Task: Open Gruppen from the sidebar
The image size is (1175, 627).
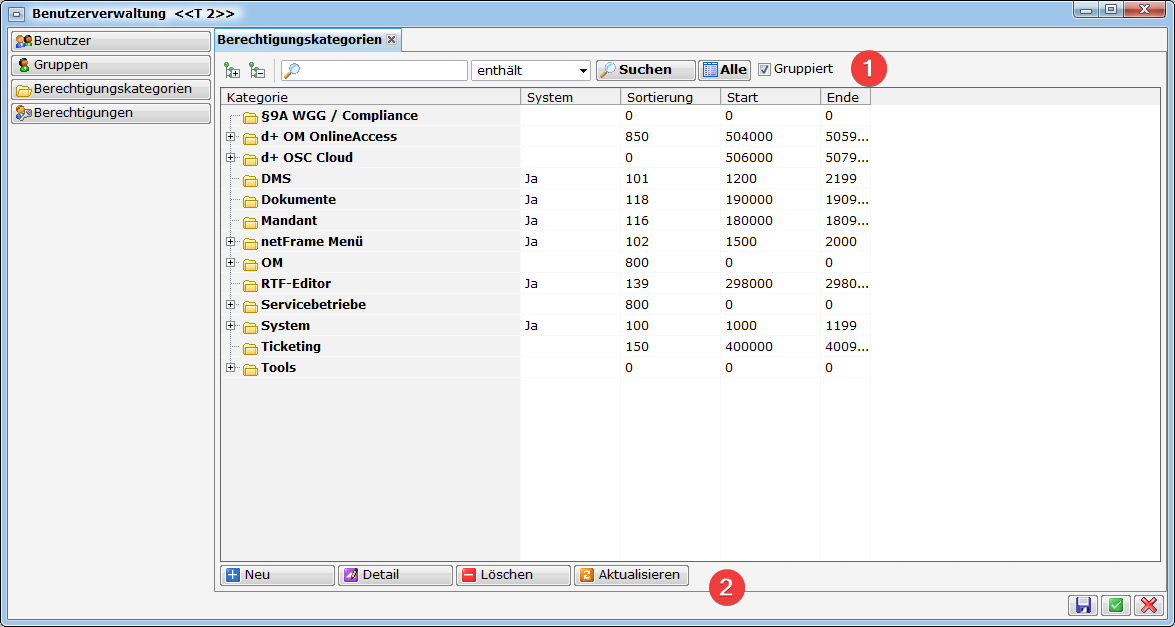Action: tap(110, 65)
